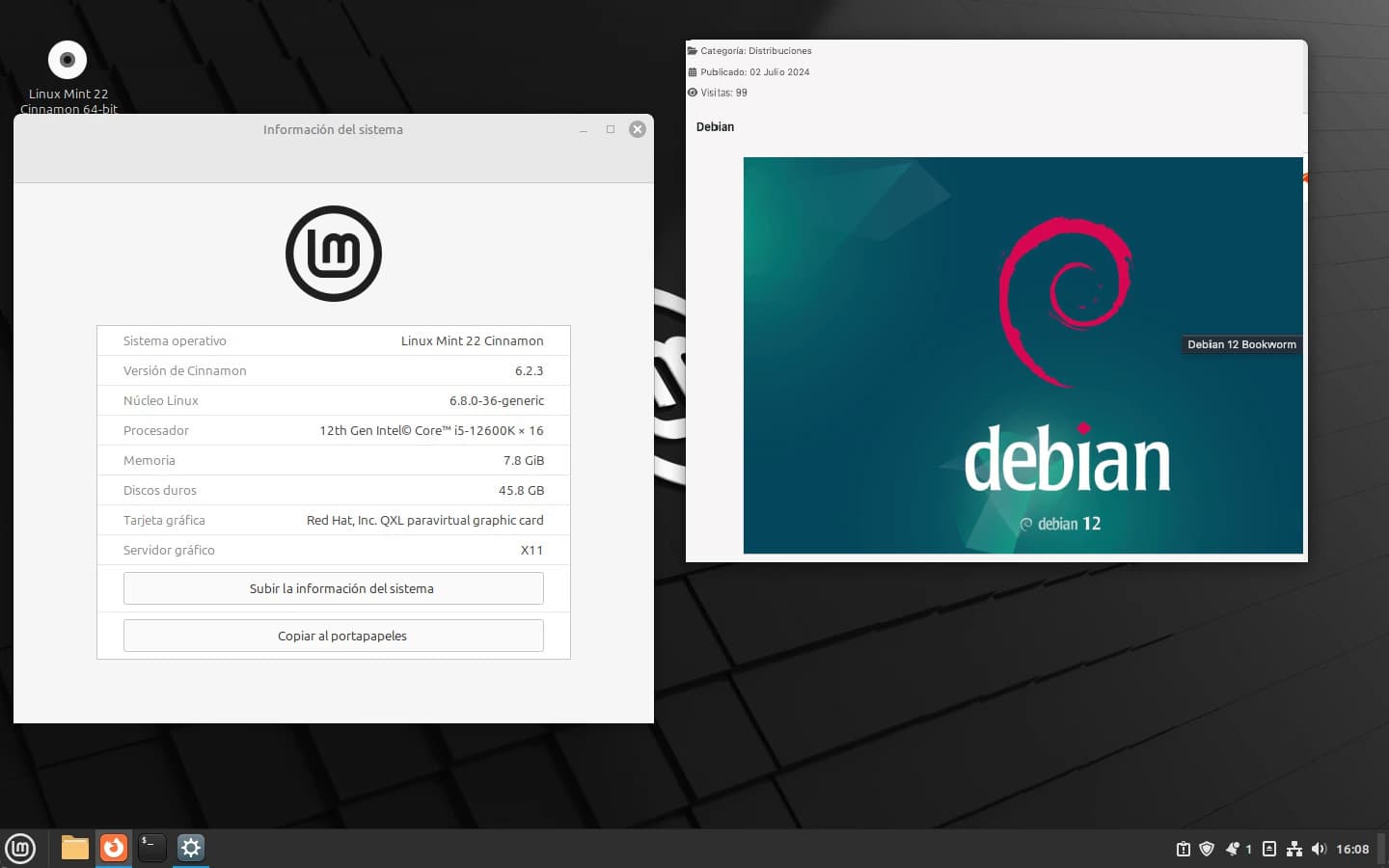This screenshot has width=1389, height=868.
Task: Click 'Visitas: 99' text
Action: pos(723,93)
